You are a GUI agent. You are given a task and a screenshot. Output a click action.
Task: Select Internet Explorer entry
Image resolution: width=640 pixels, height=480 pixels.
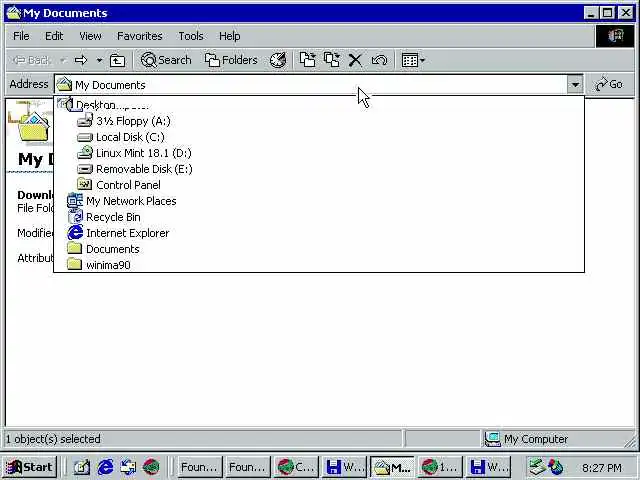pyautogui.click(x=319, y=233)
